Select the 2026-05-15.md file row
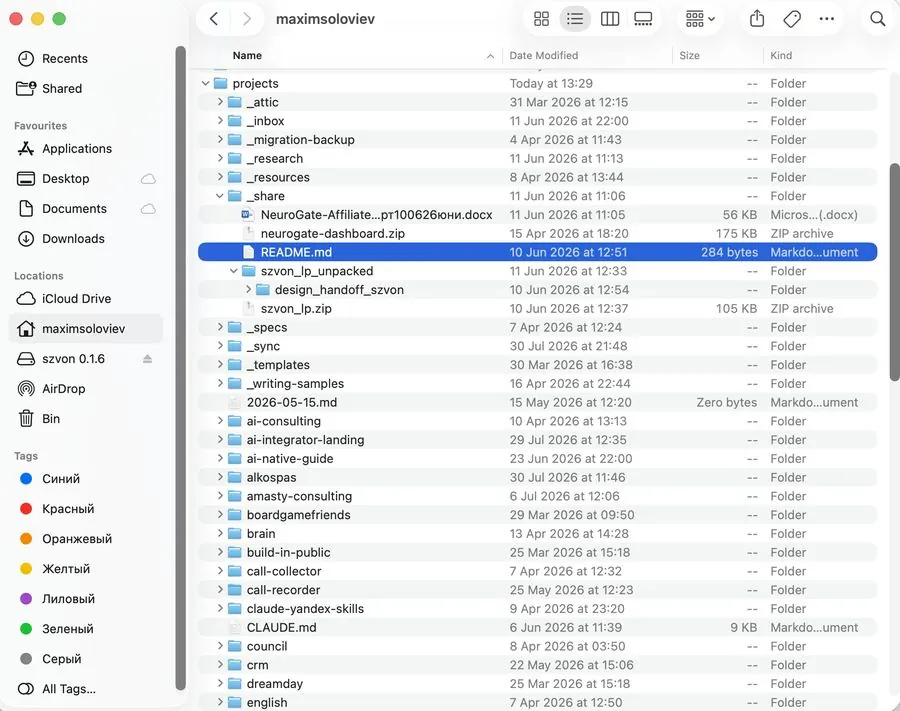Viewport: 900px width, 711px height. click(x=537, y=402)
